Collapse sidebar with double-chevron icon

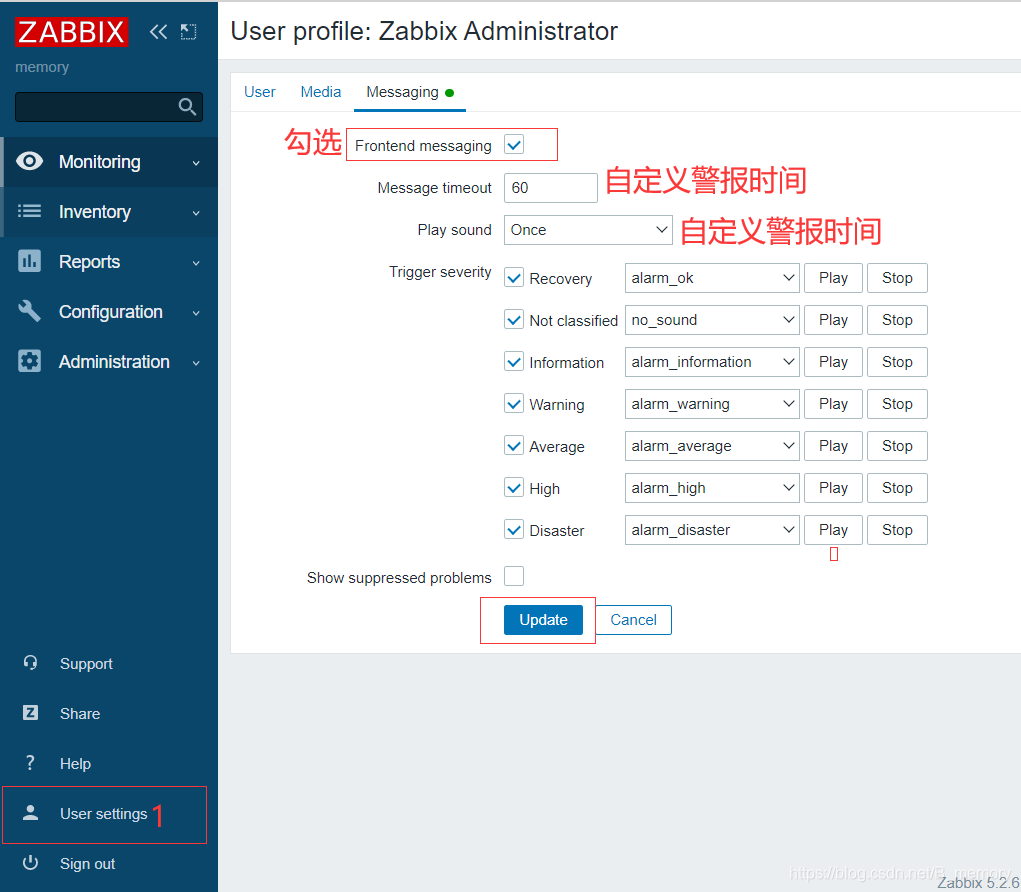pos(158,32)
